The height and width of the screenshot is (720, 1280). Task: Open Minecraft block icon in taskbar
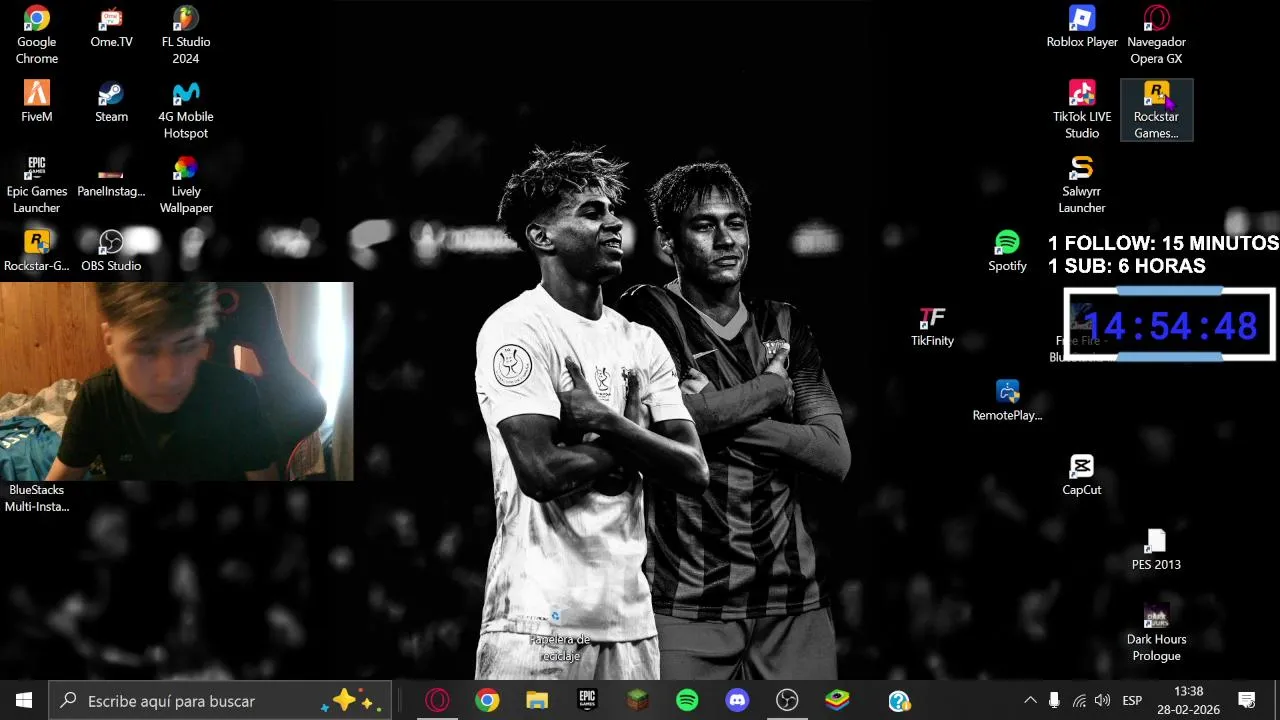[637, 701]
